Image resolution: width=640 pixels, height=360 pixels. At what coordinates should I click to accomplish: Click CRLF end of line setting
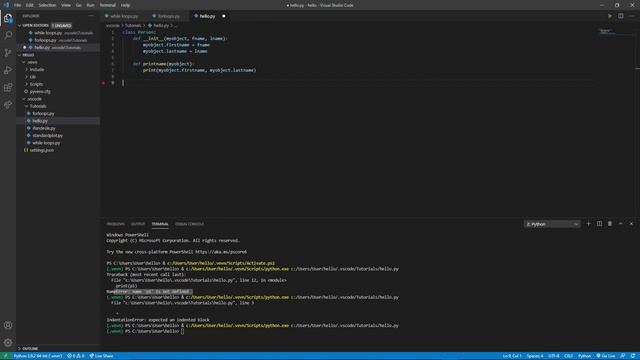569,356
